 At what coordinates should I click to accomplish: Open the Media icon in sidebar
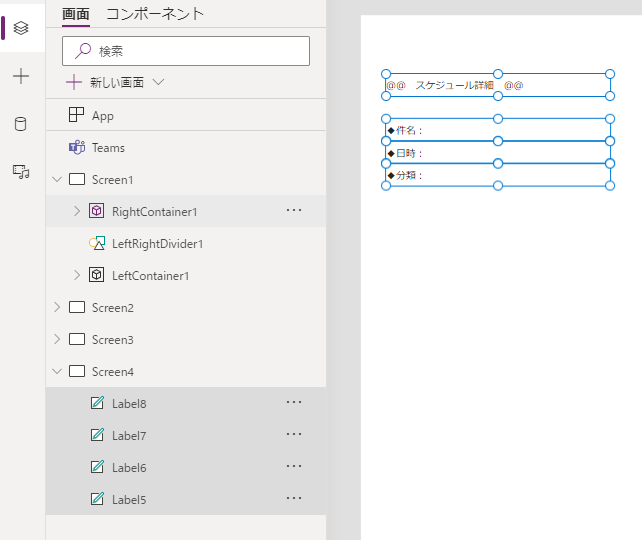point(21,172)
